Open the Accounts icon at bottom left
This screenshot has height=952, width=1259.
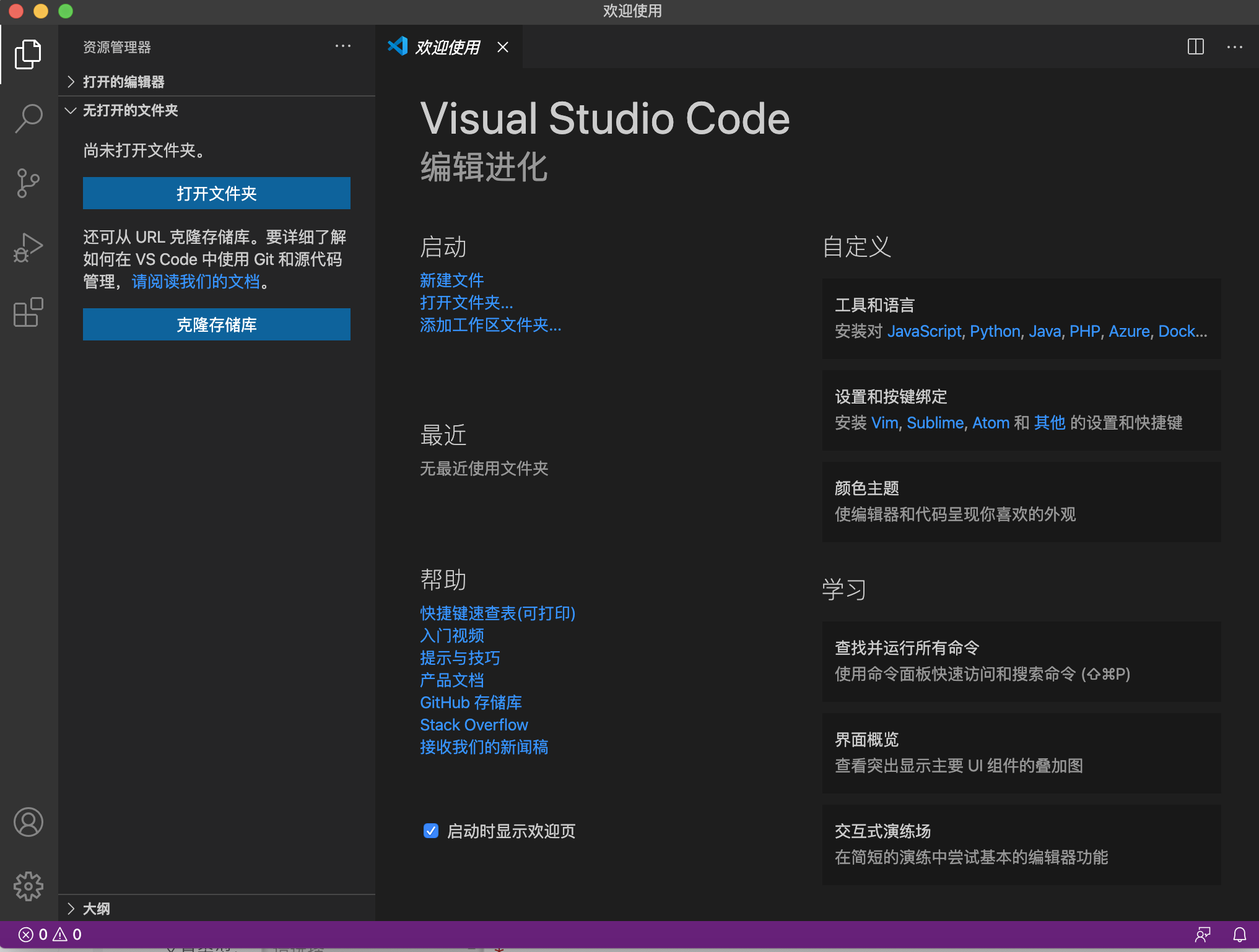tap(28, 822)
